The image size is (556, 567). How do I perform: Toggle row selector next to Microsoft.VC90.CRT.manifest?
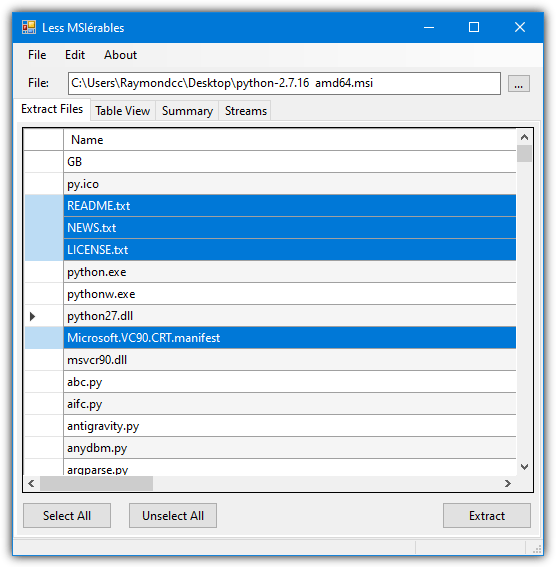point(44,338)
